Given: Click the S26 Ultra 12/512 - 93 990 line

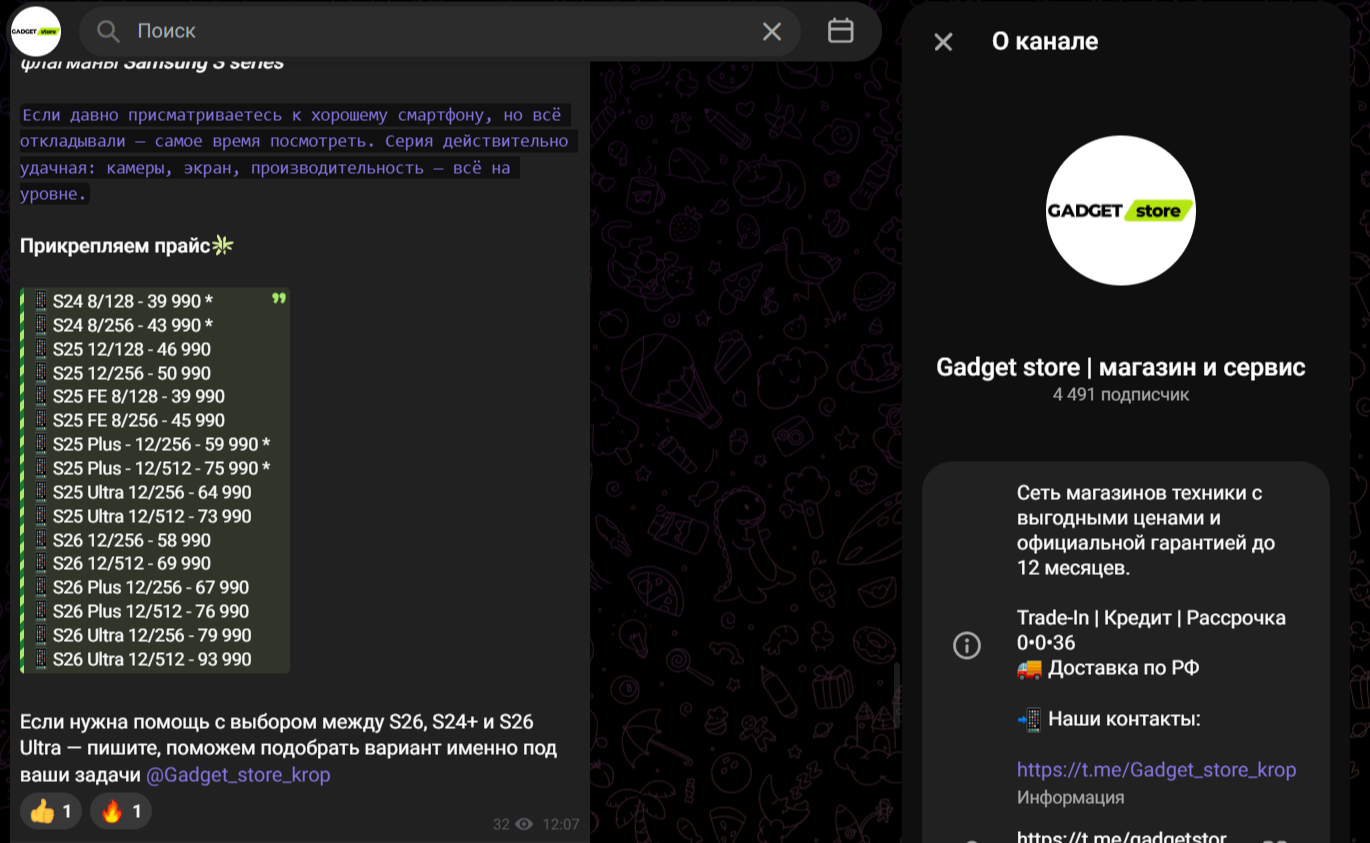Looking at the screenshot, I should [143, 659].
